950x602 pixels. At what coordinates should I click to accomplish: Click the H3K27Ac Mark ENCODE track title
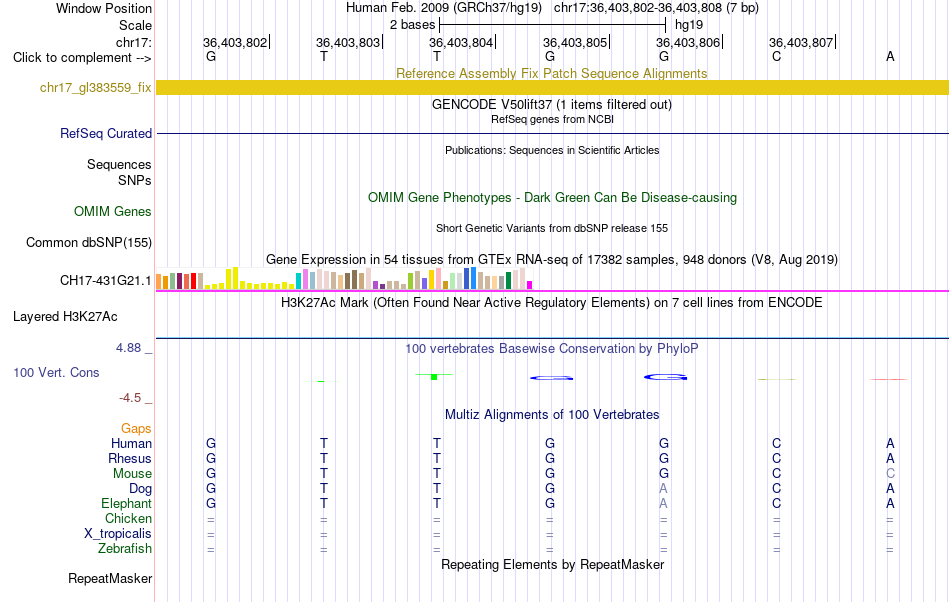click(x=552, y=302)
